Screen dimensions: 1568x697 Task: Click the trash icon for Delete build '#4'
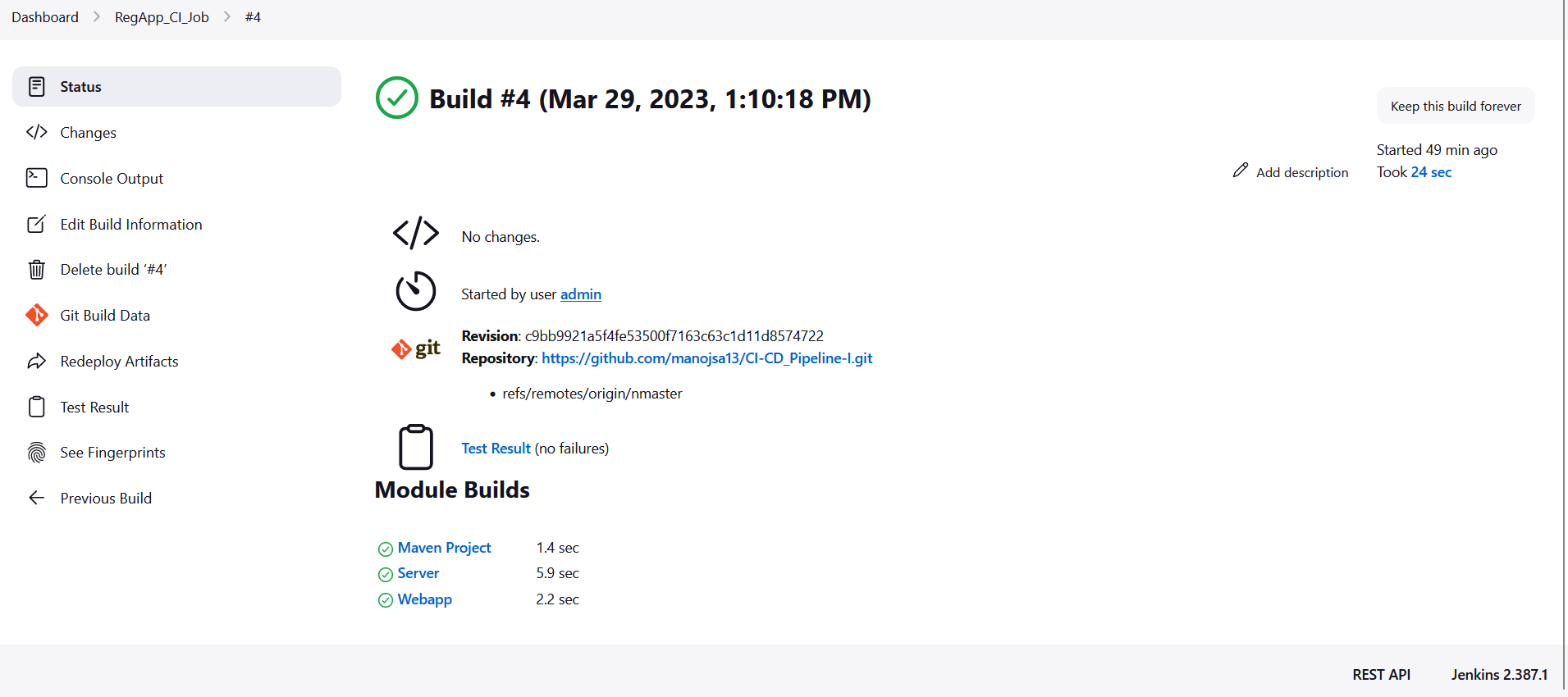pyautogui.click(x=37, y=269)
